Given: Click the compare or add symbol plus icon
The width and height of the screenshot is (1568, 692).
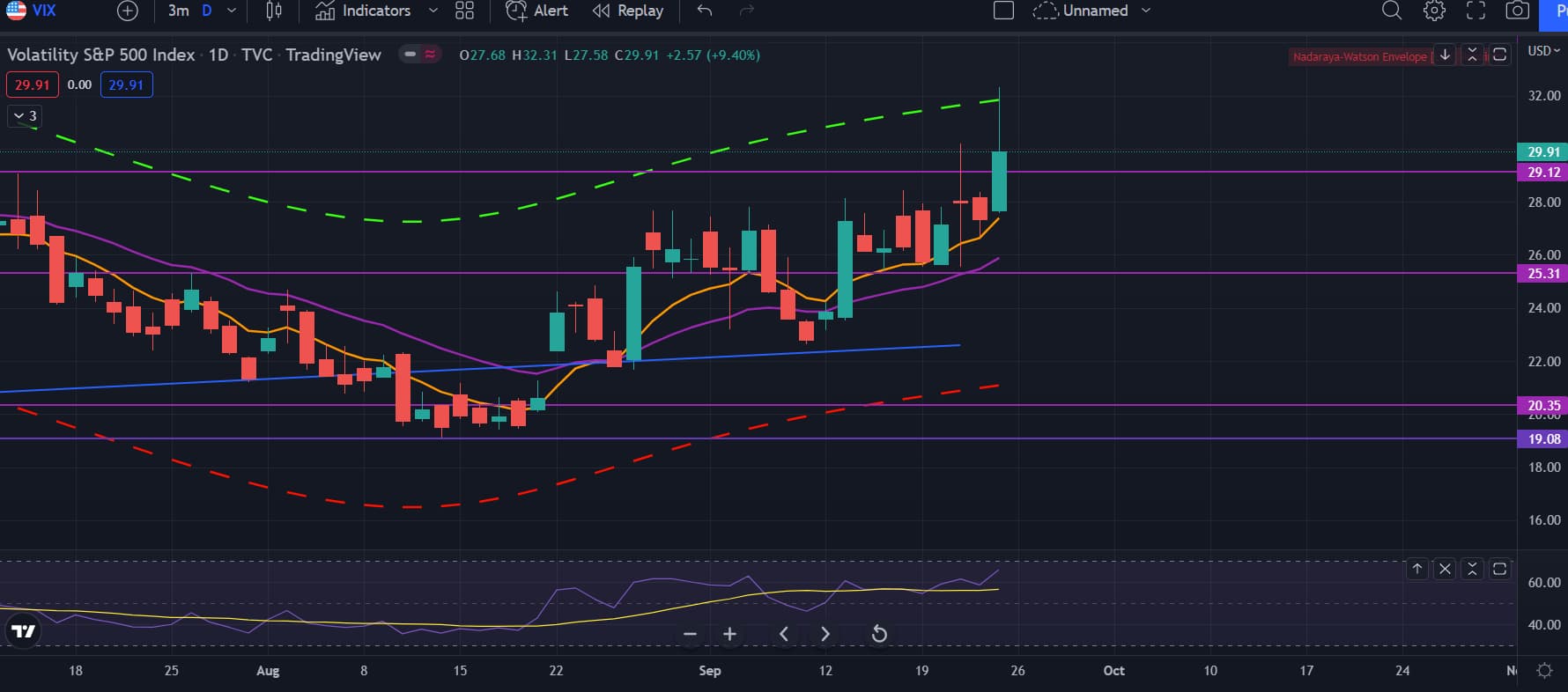Looking at the screenshot, I should click(x=128, y=11).
